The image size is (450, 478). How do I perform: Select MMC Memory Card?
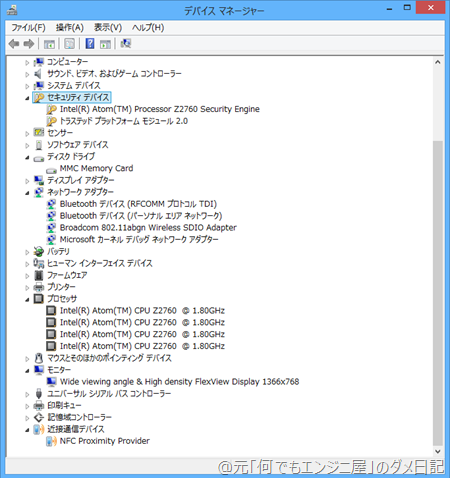(96, 168)
